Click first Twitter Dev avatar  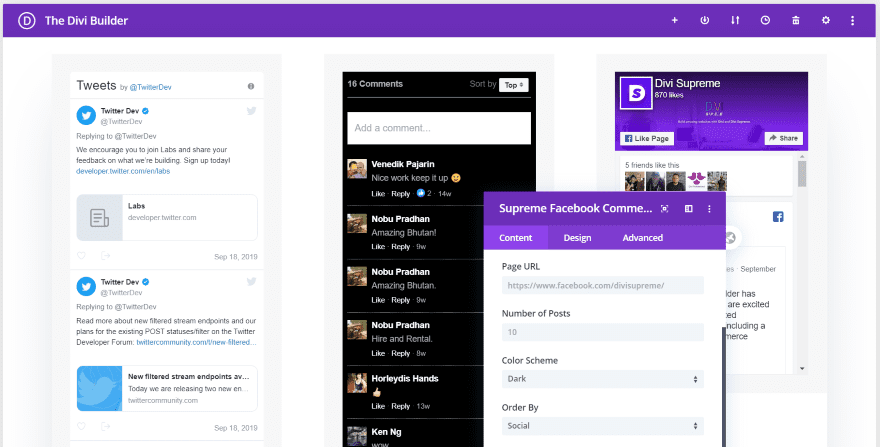[86, 116]
